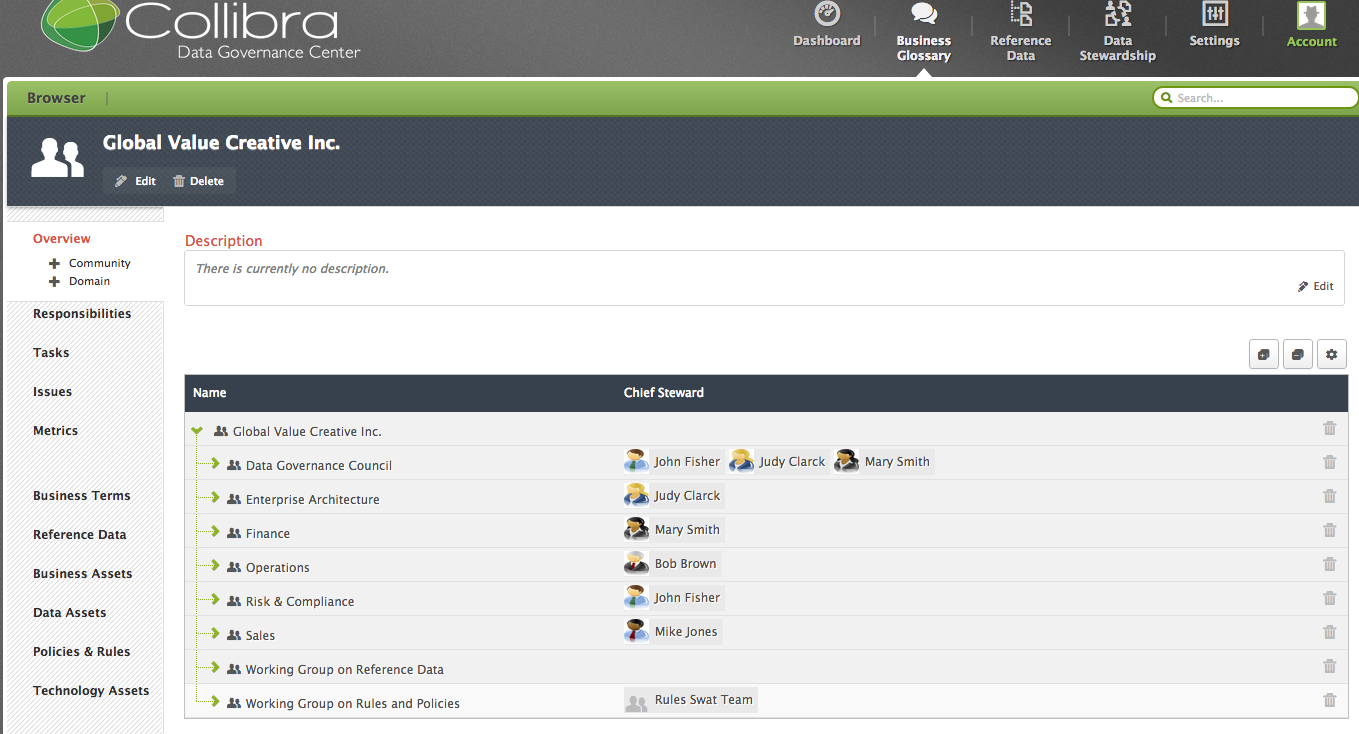Expand the Sales node

click(215, 634)
